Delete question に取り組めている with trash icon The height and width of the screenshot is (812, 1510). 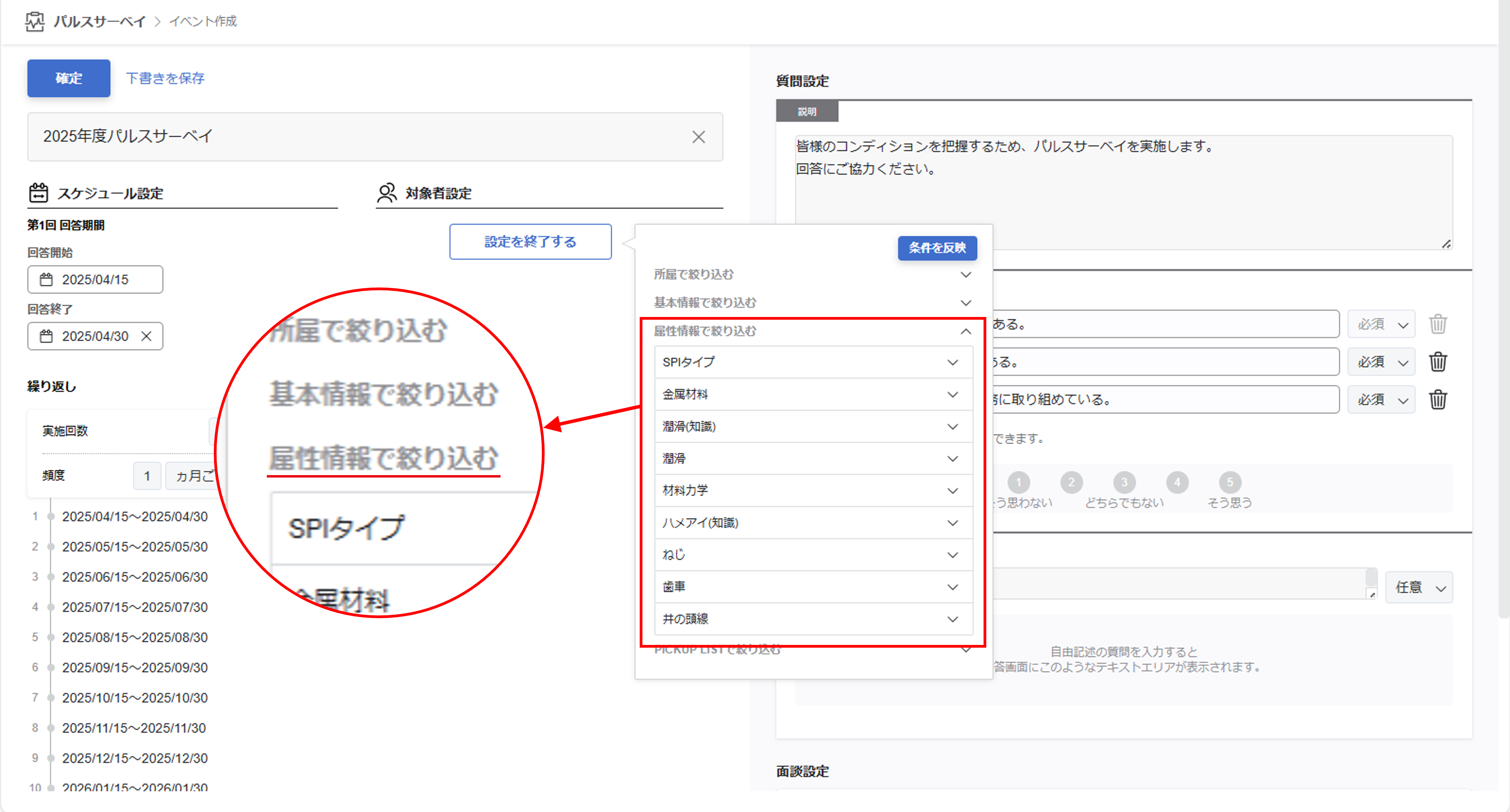click(x=1438, y=400)
